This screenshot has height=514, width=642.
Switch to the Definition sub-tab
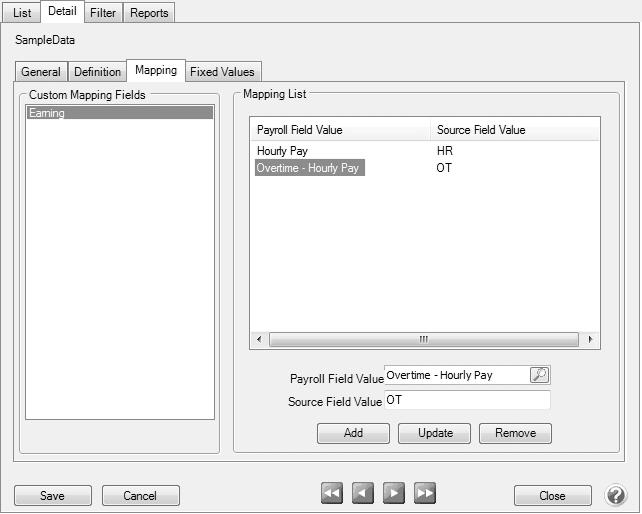pyautogui.click(x=97, y=72)
